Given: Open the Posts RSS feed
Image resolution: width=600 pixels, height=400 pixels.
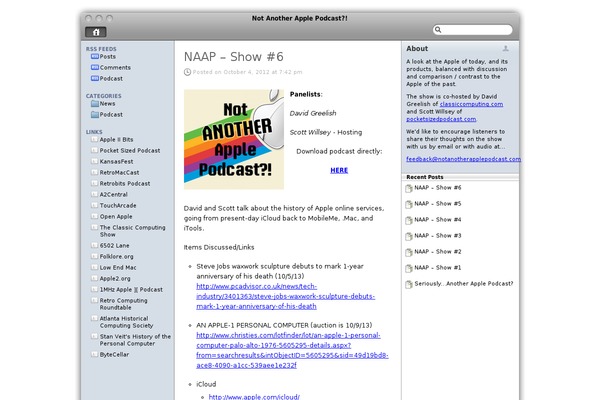Looking at the screenshot, I should click(108, 56).
